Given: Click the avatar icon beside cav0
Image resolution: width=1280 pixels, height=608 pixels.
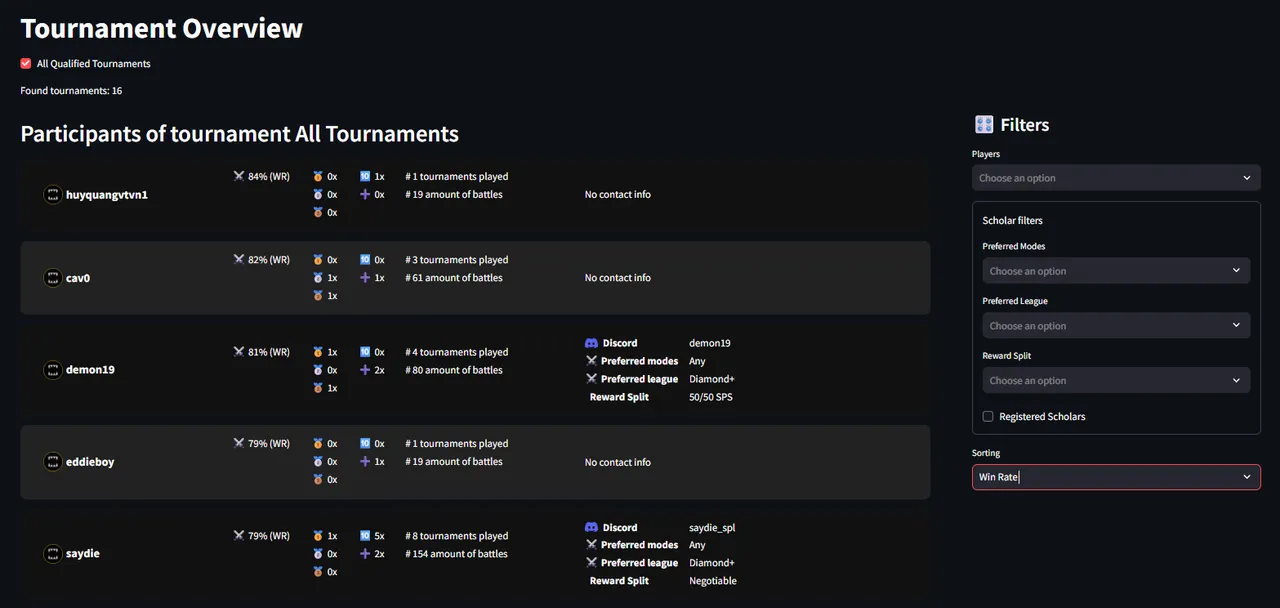Looking at the screenshot, I should [x=53, y=278].
